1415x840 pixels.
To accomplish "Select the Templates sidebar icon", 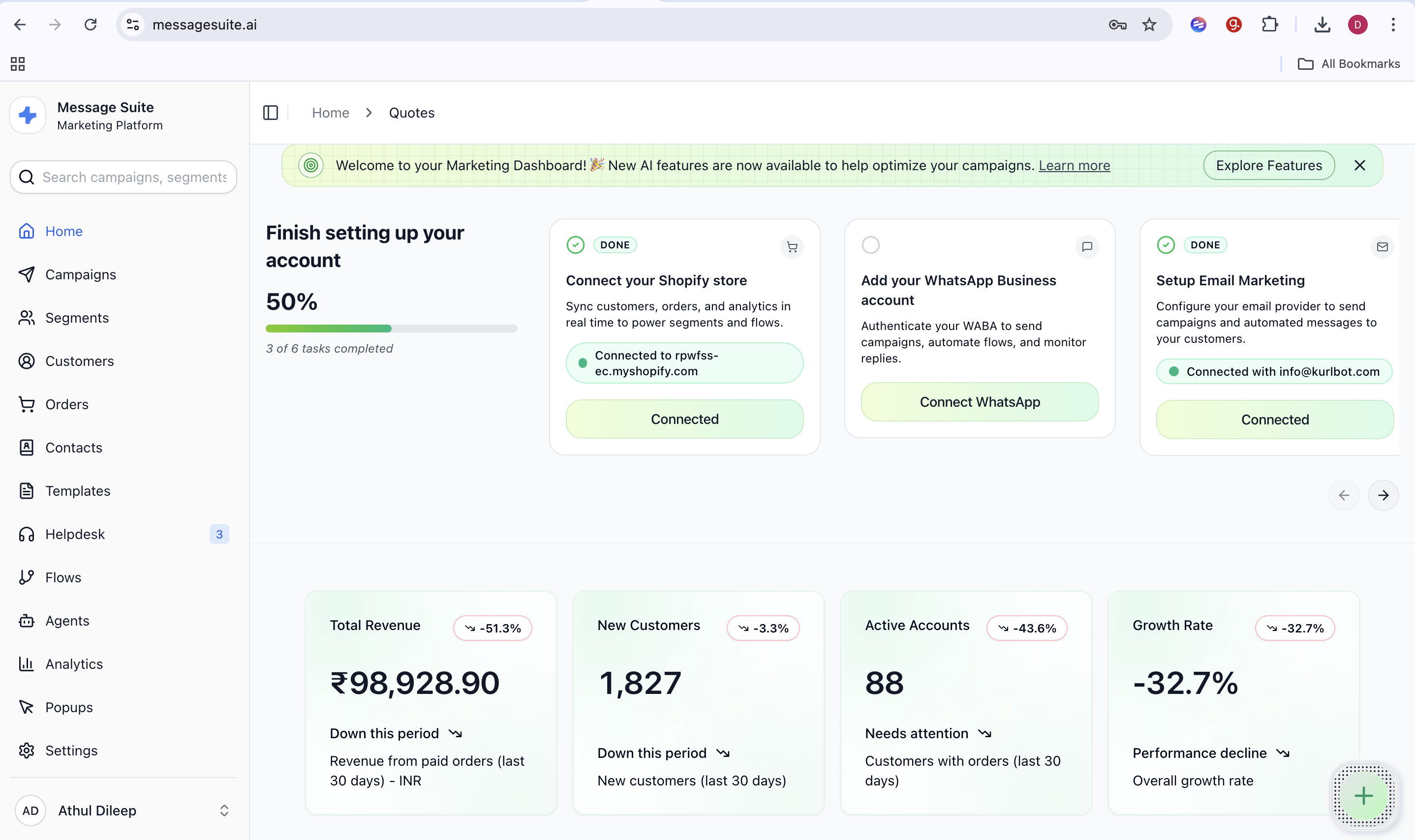I will (x=27, y=491).
